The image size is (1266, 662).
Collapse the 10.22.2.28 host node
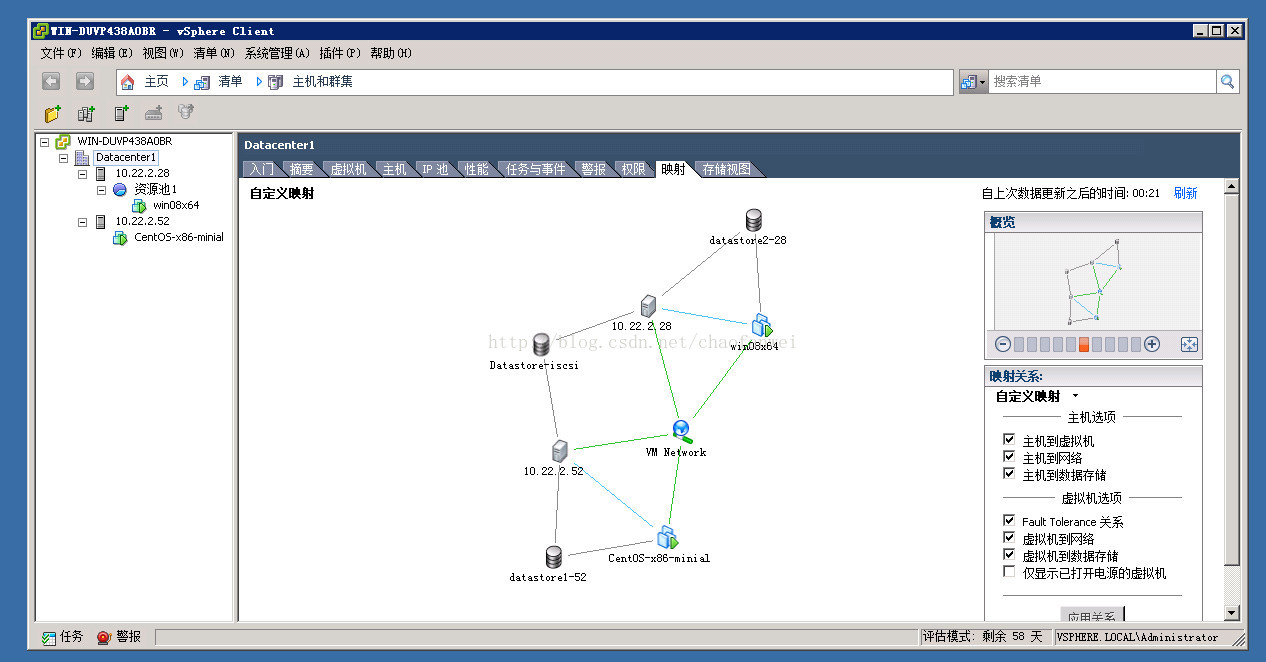[x=83, y=174]
